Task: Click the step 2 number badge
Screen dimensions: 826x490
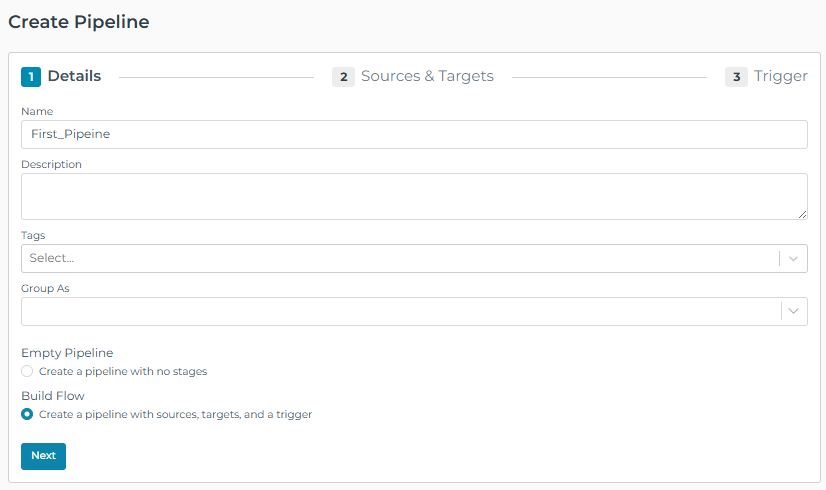Action: coord(343,77)
